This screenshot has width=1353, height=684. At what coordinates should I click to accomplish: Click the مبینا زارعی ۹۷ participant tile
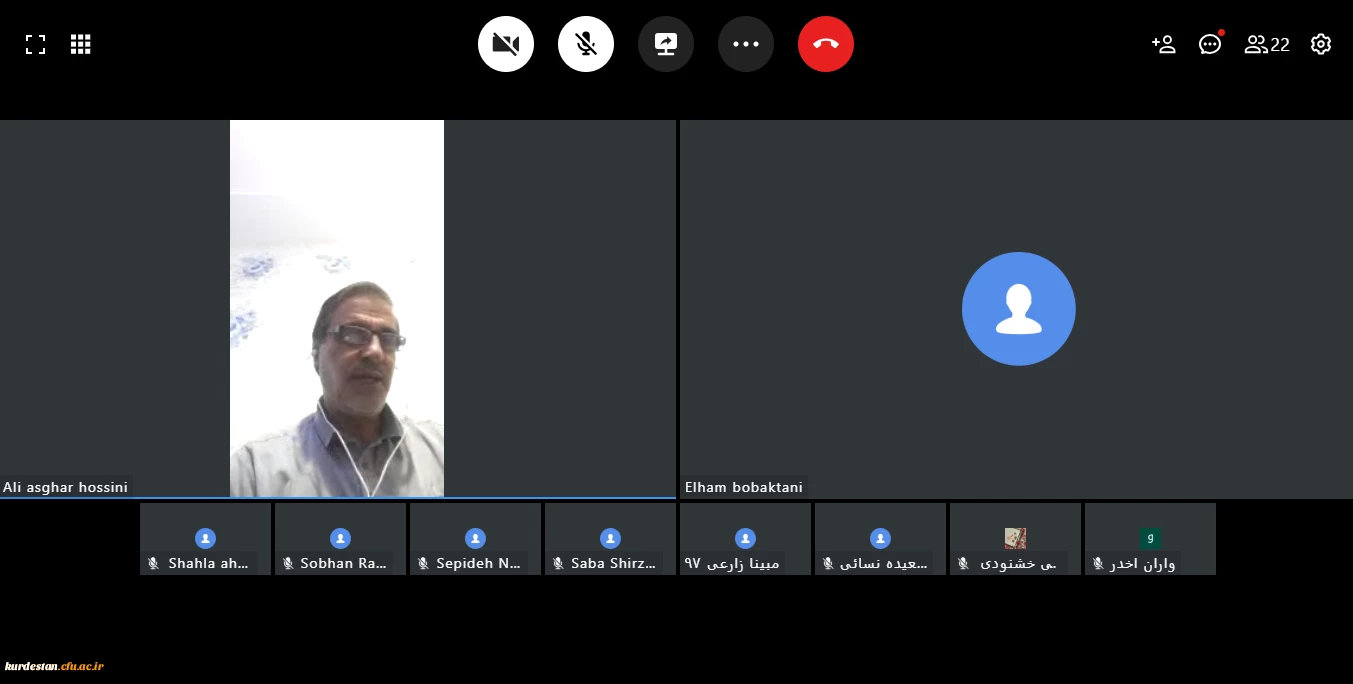click(x=745, y=539)
